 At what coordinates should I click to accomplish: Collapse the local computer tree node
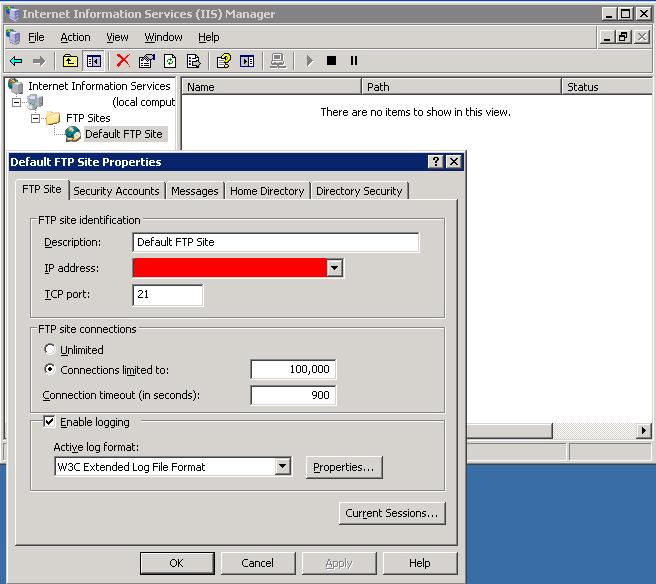[16, 102]
